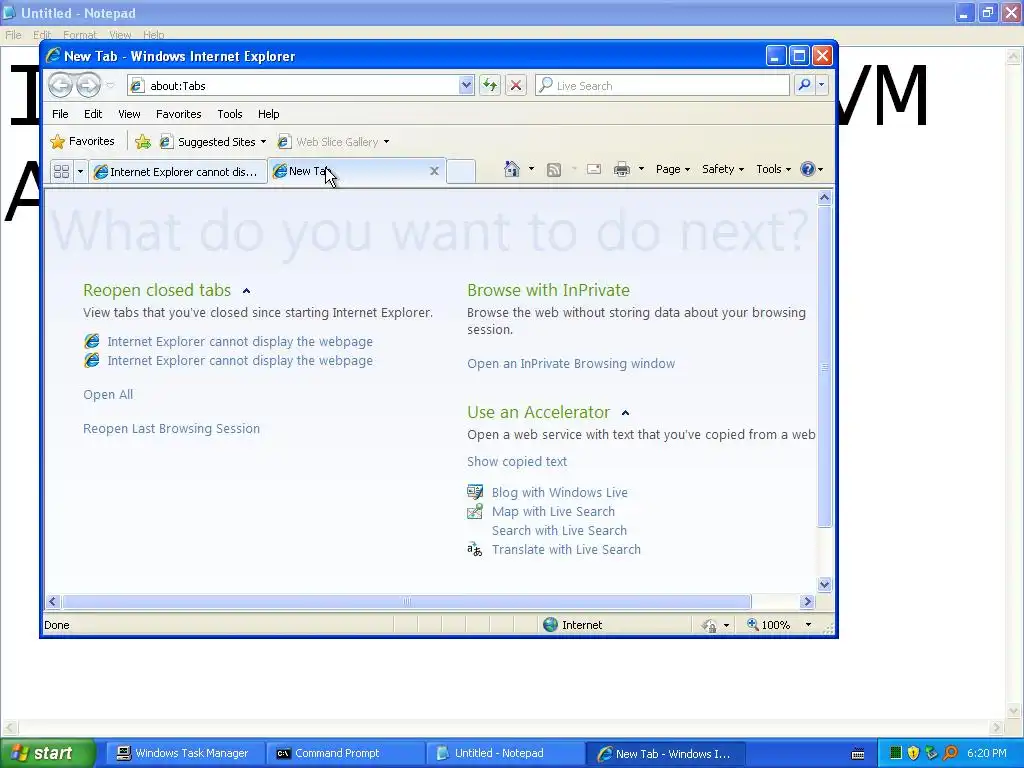
Task: Expand the Web Slice Gallery dropdown arrow
Action: coord(387,142)
